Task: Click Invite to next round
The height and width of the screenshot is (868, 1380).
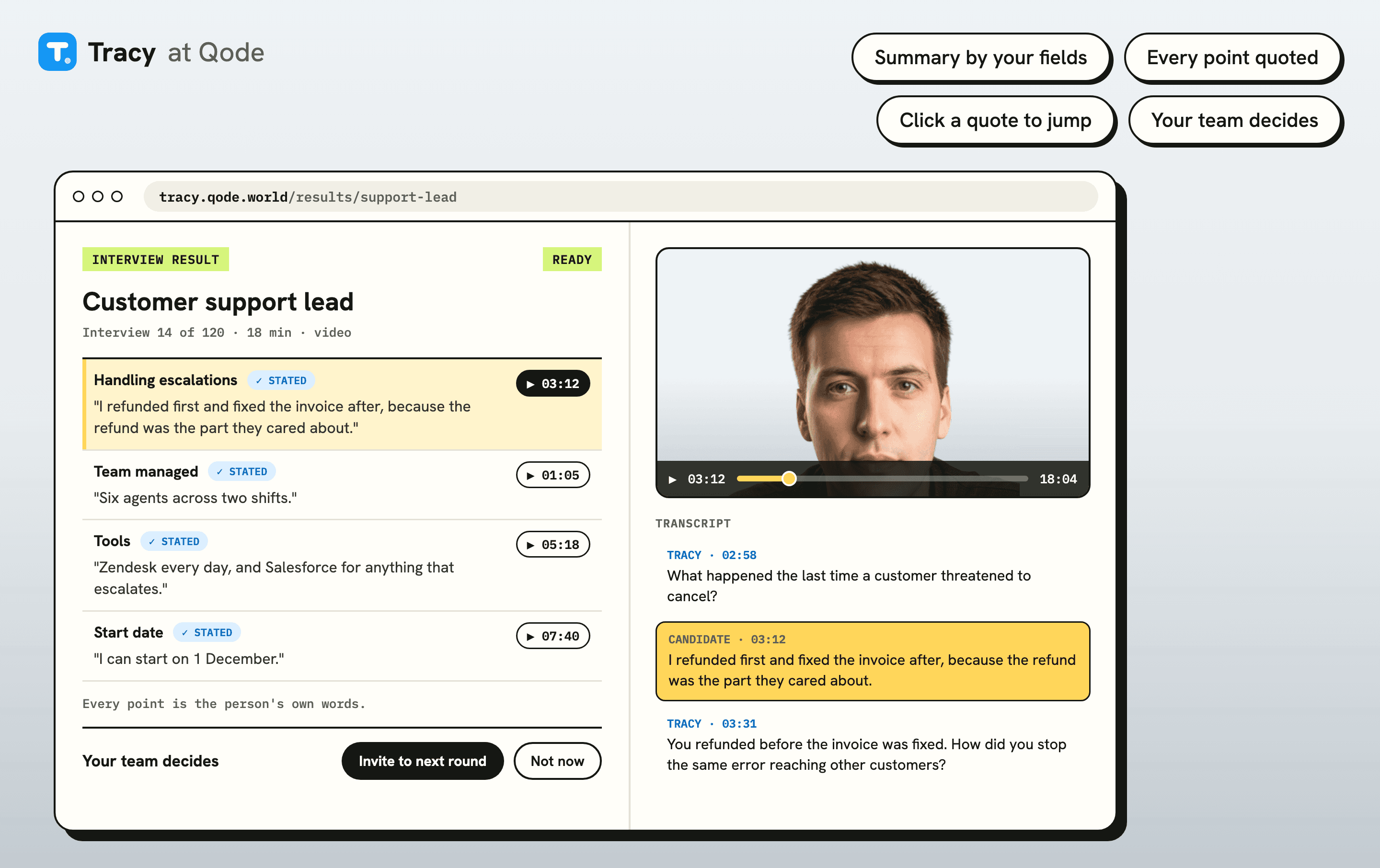Action: point(422,761)
